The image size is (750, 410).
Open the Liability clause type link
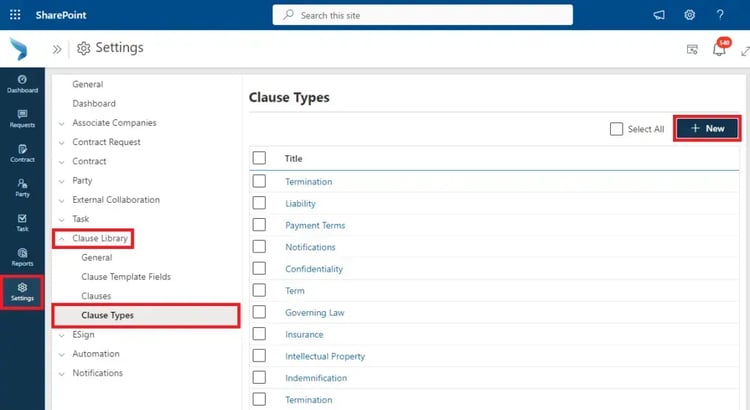coord(300,203)
